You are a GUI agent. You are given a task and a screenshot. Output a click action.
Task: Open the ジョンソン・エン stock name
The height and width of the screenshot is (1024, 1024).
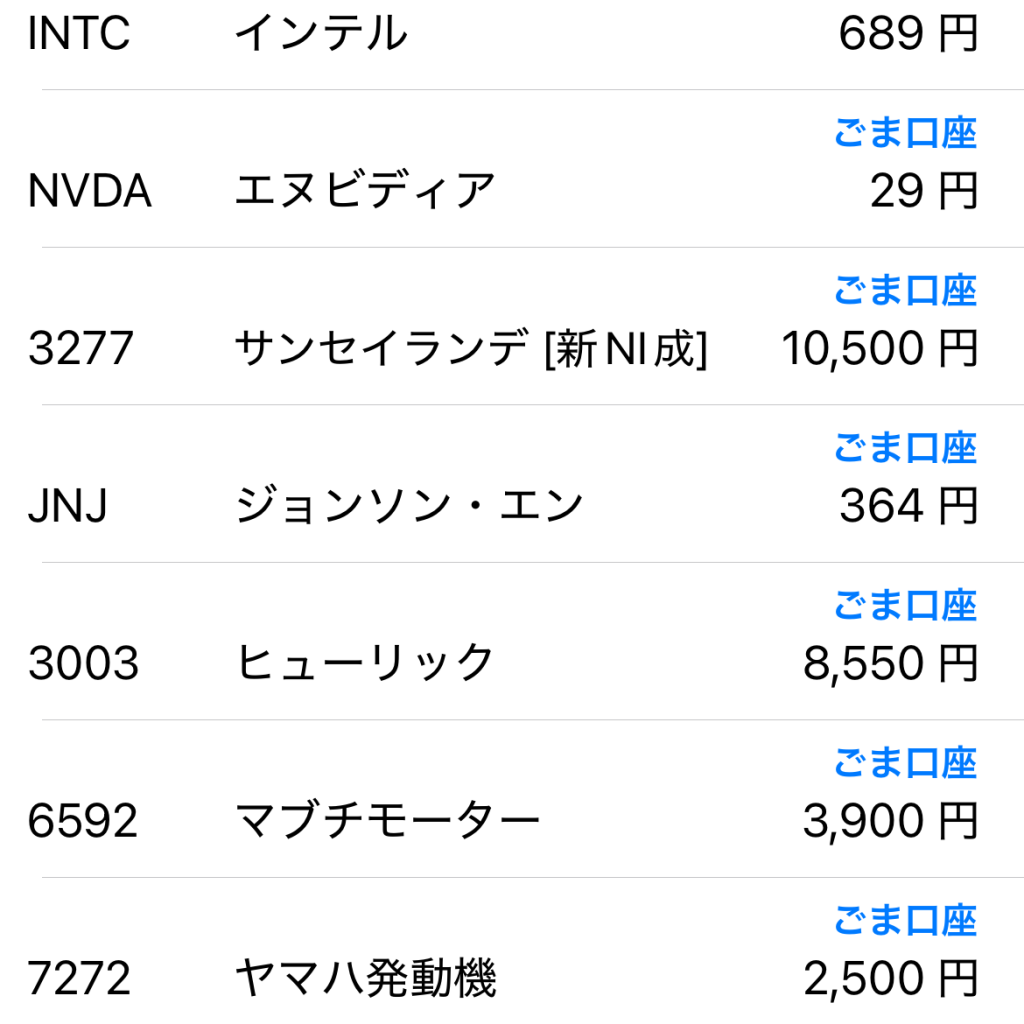[x=409, y=506]
